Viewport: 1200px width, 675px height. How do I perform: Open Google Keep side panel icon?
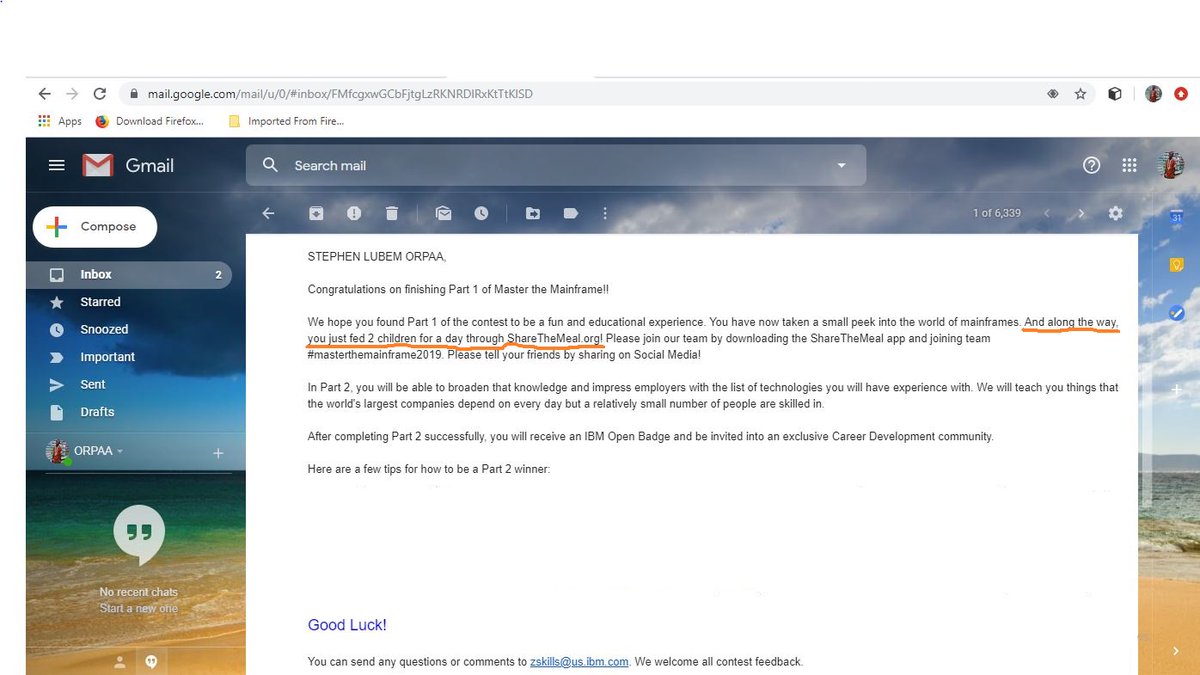pos(1177,265)
